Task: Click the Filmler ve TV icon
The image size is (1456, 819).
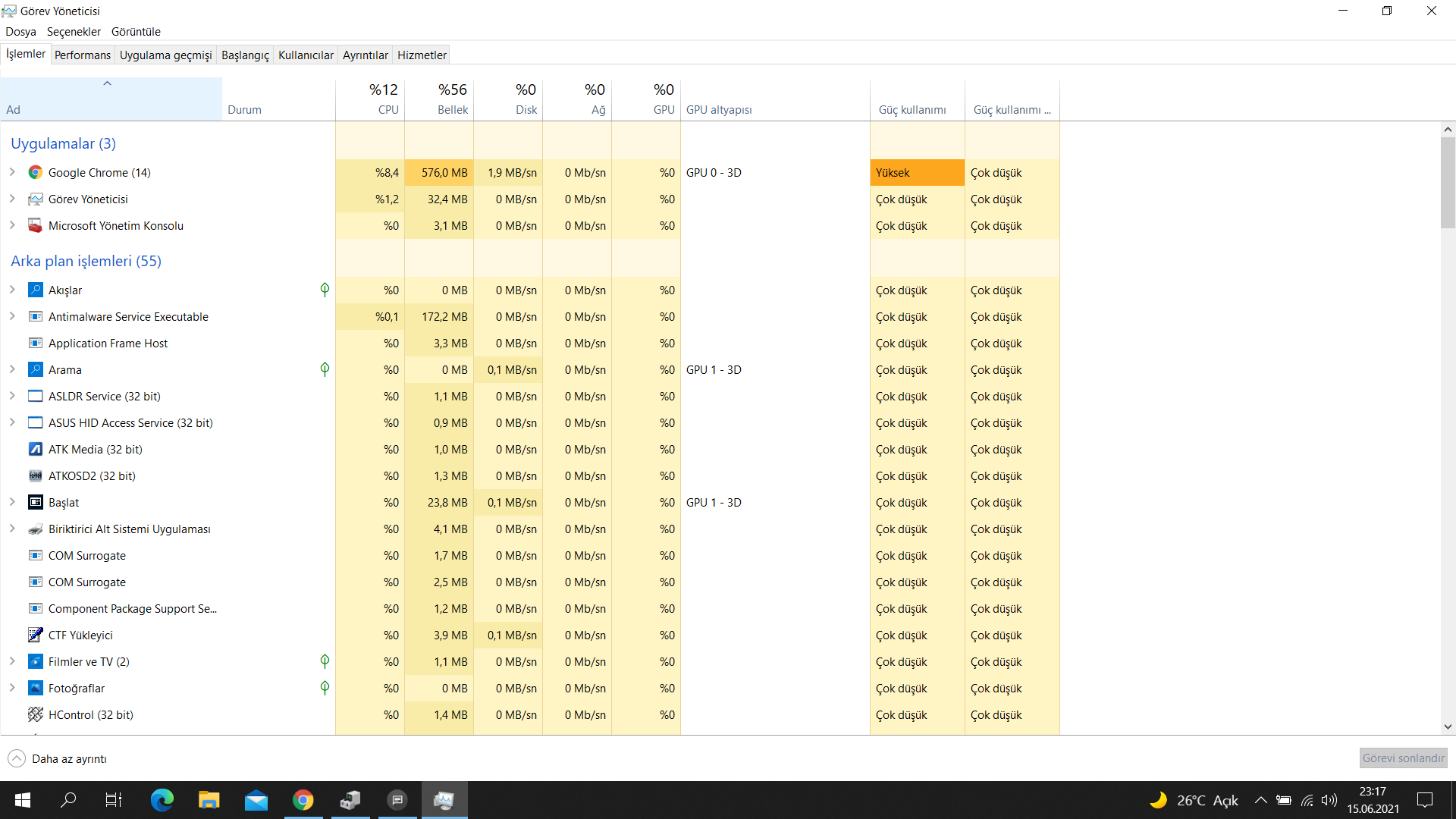Action: tap(35, 662)
